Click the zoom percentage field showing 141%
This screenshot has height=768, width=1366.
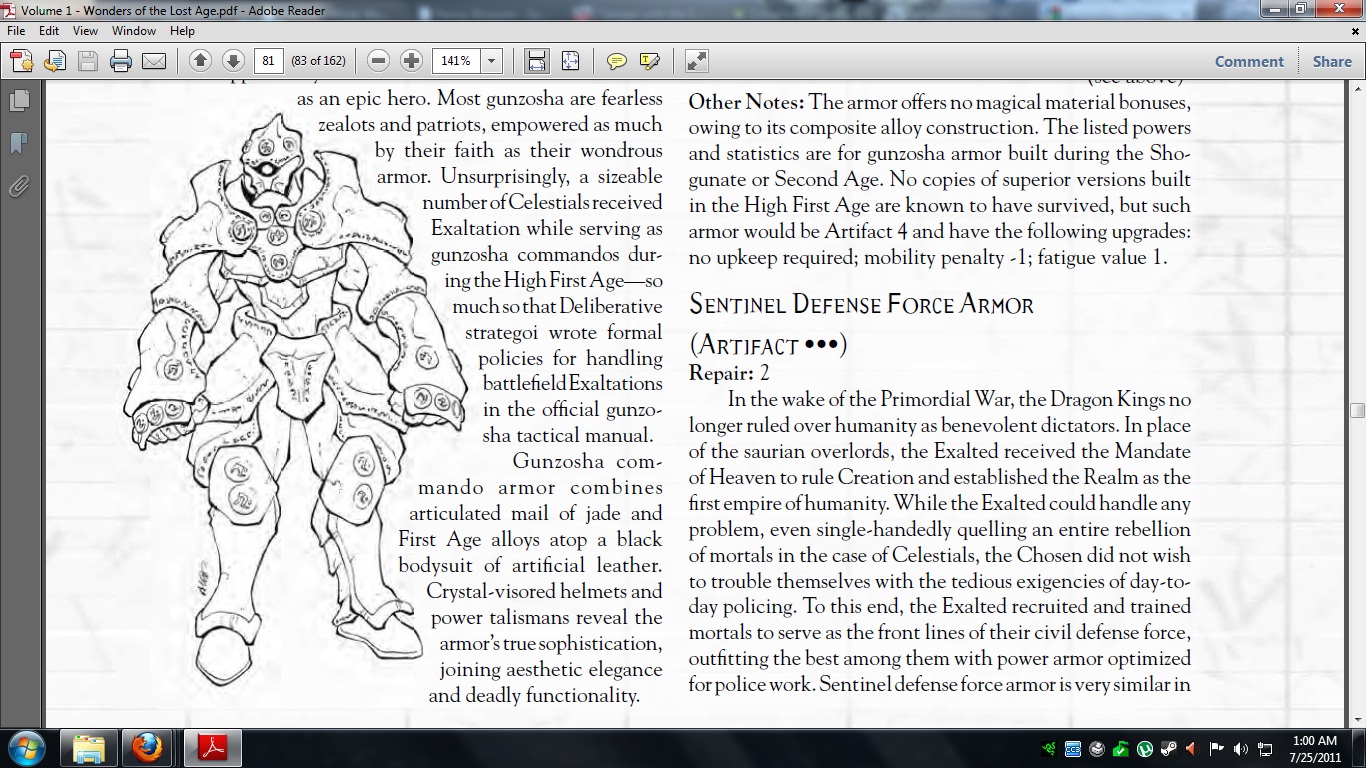457,61
